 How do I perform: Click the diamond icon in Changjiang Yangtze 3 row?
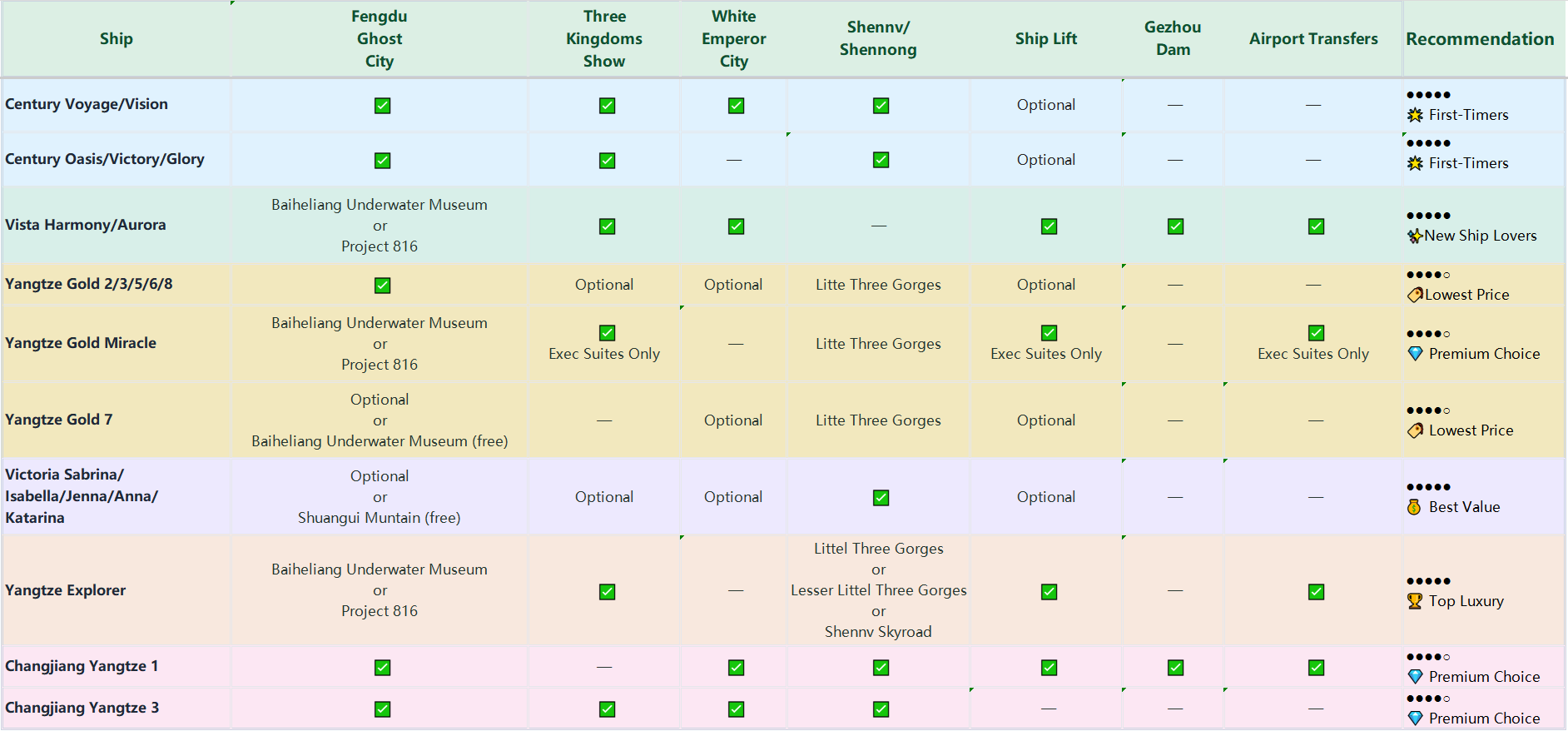(x=1415, y=719)
